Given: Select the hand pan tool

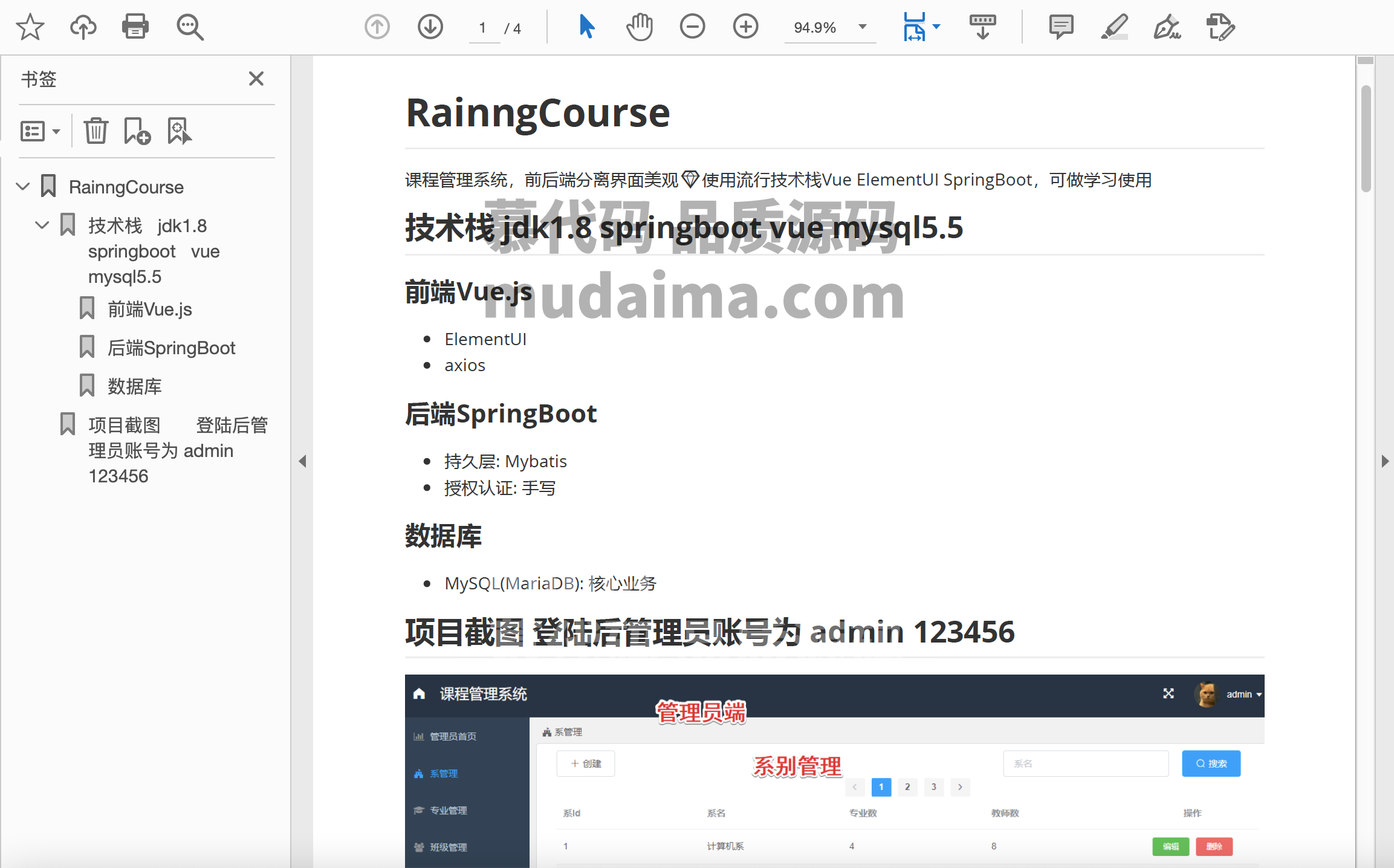Looking at the screenshot, I should coord(640,27).
